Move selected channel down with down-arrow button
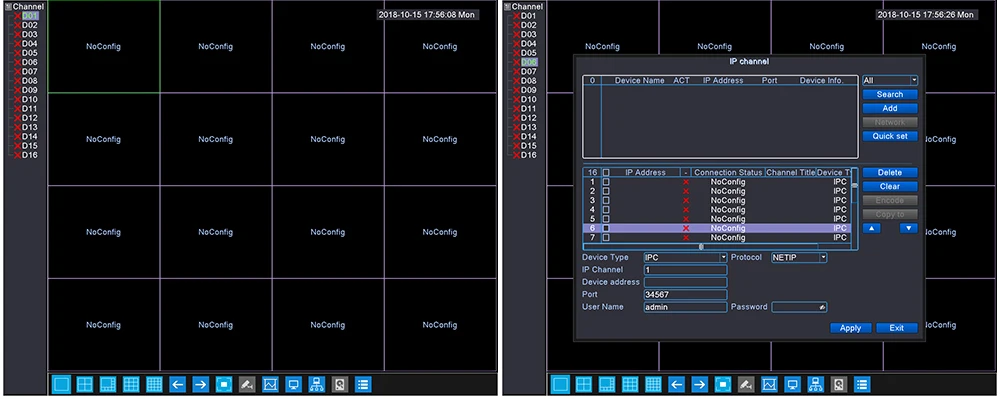The image size is (1000, 399). 908,228
